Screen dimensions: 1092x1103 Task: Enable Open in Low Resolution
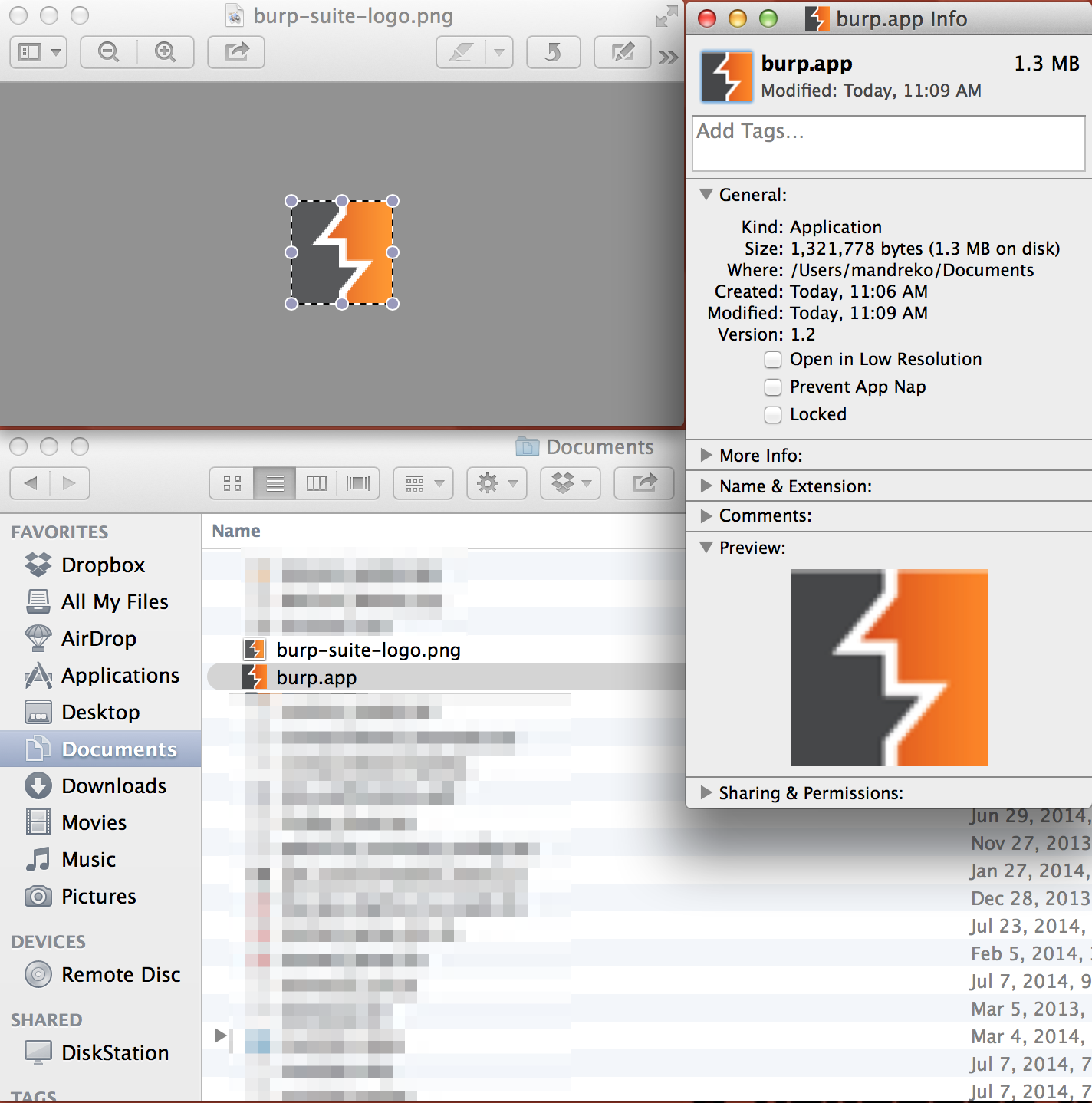point(773,360)
